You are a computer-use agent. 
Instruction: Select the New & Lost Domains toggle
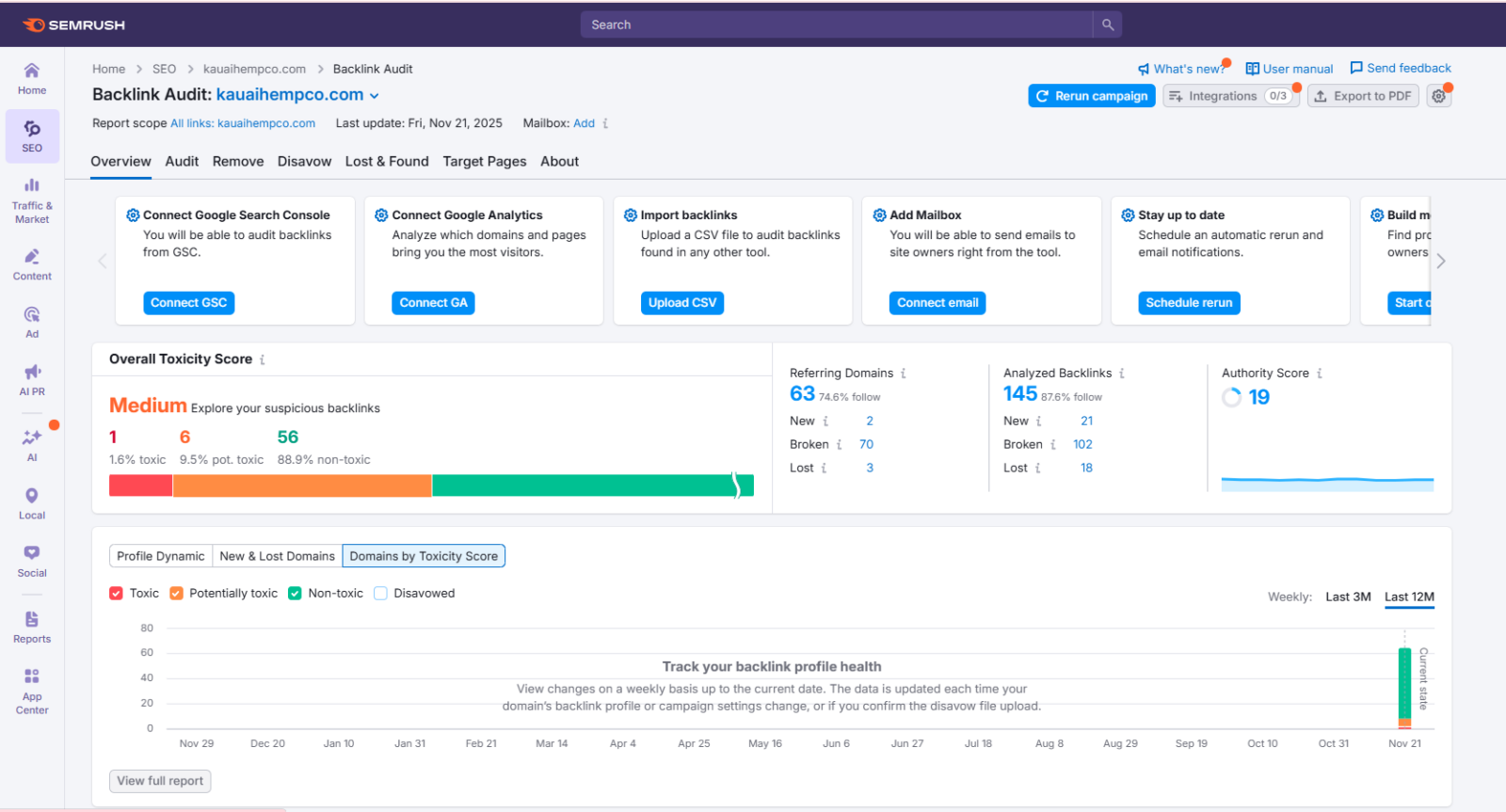(278, 556)
